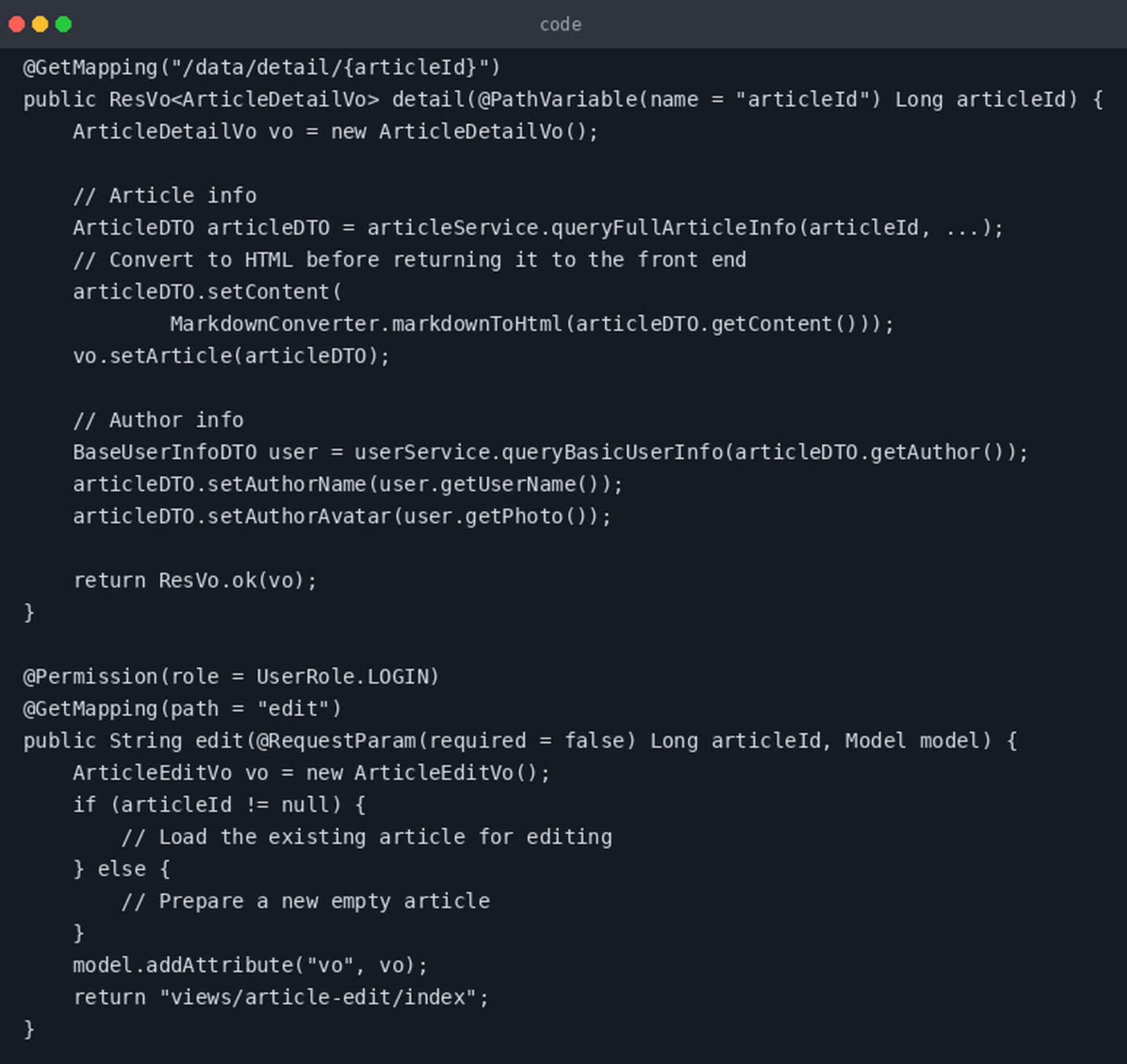The image size is (1127, 1064).
Task: Click the yellow minimize window button
Action: coord(40,24)
